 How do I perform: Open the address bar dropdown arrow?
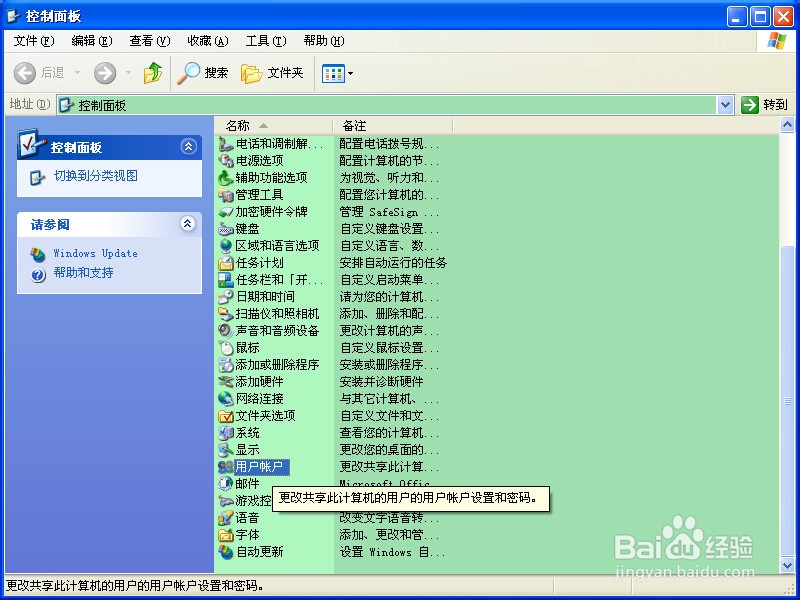[x=726, y=103]
